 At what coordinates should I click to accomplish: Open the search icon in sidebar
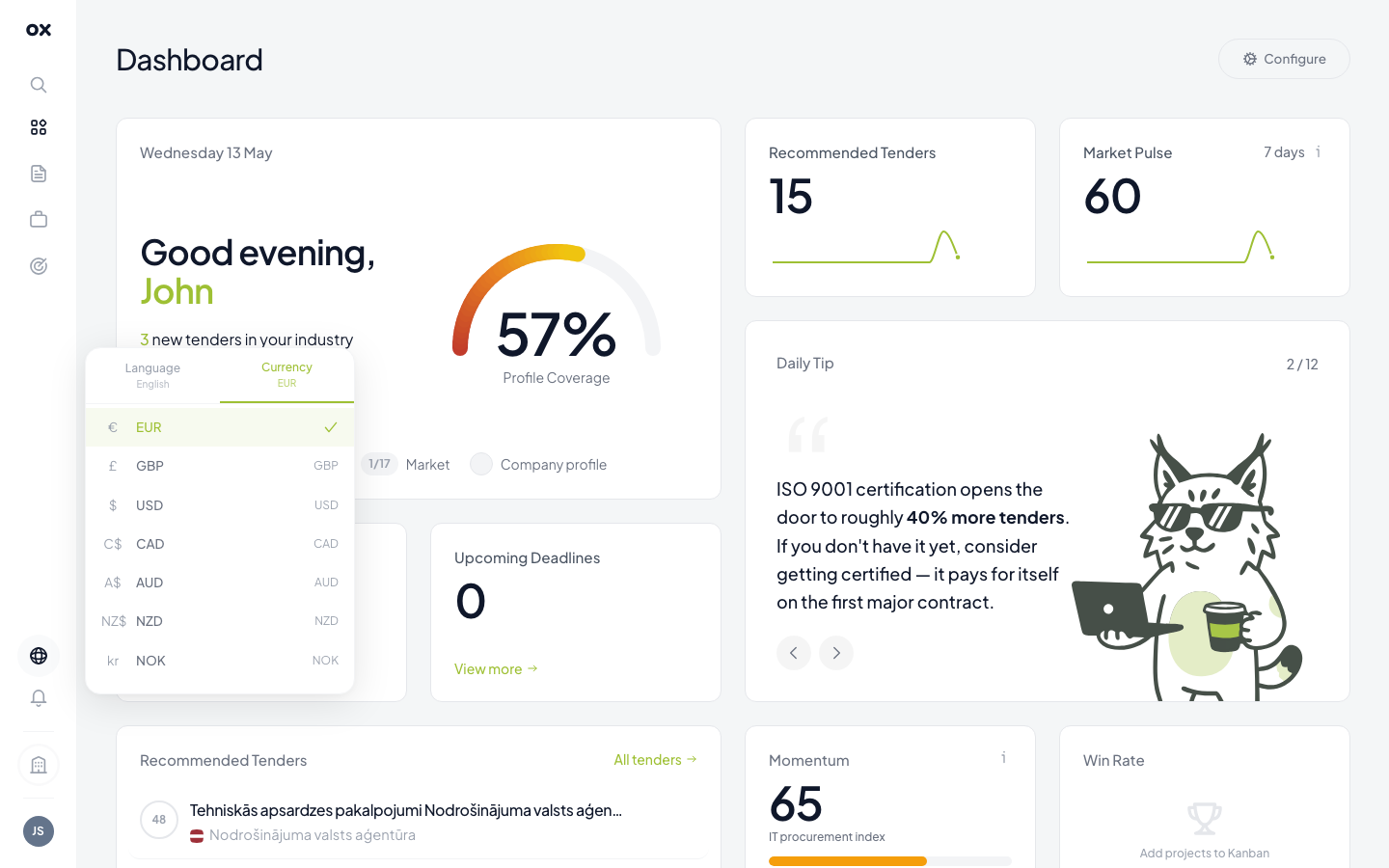click(39, 85)
